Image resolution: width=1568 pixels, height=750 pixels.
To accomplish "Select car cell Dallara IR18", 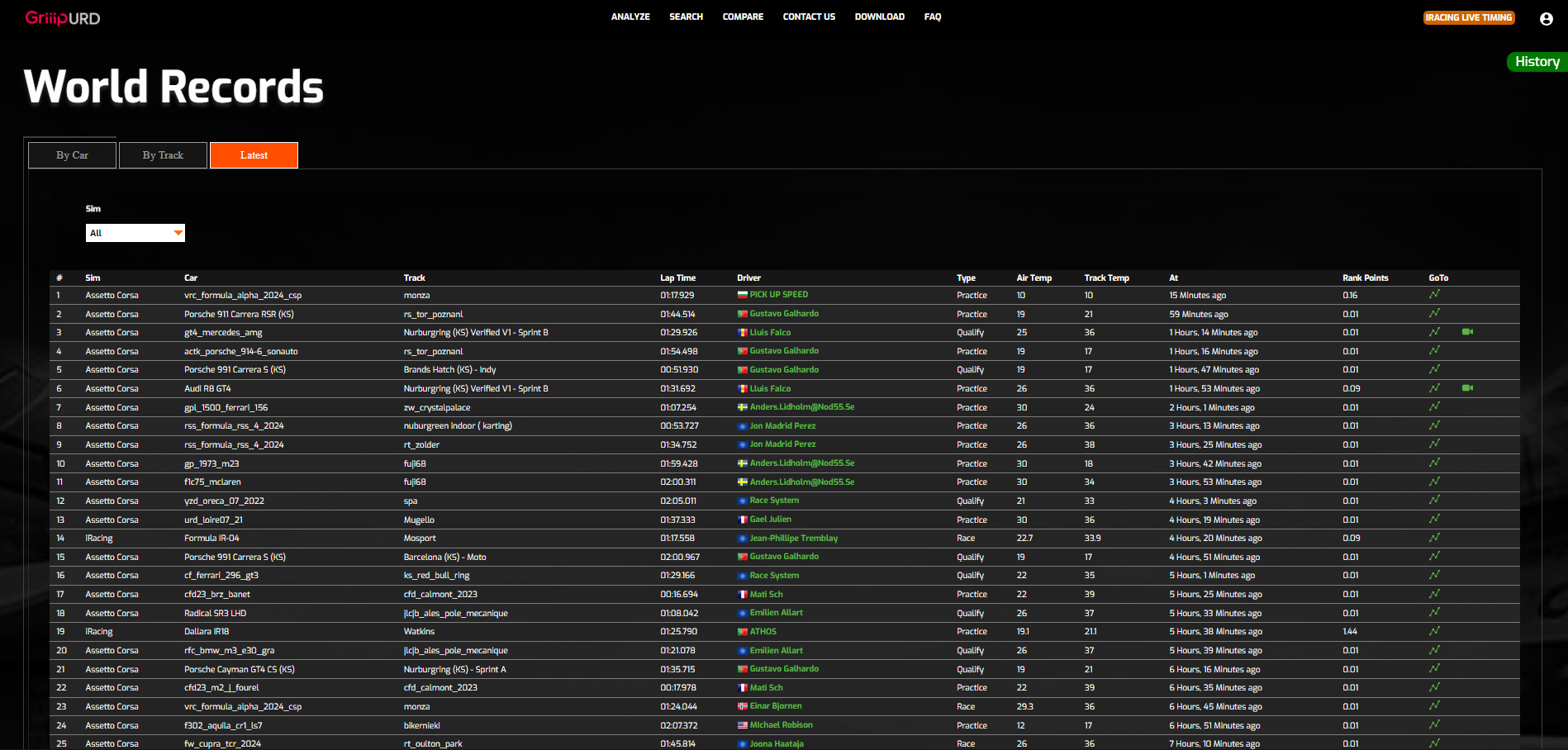I will point(207,631).
